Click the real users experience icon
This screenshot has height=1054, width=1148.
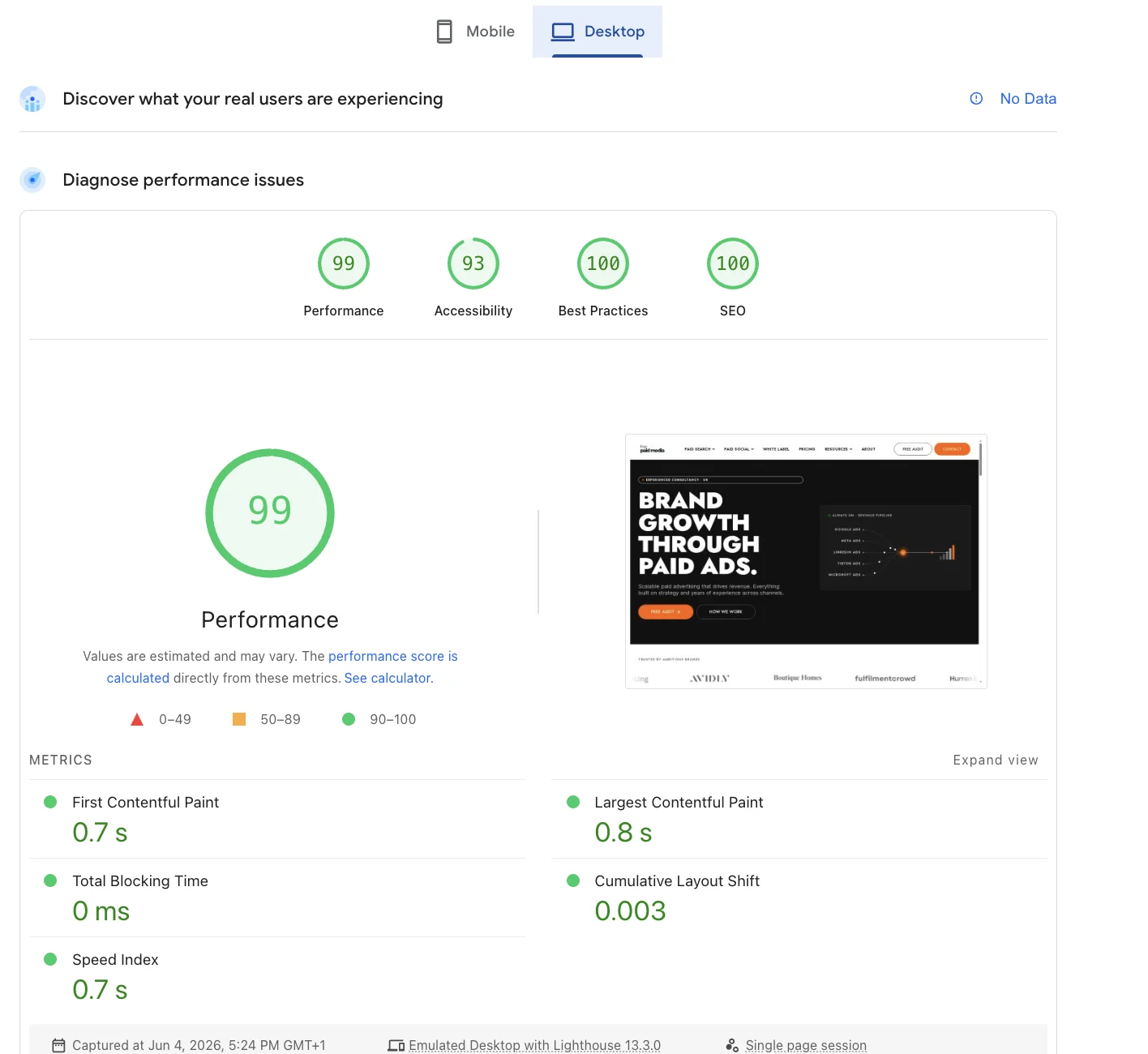click(x=32, y=99)
